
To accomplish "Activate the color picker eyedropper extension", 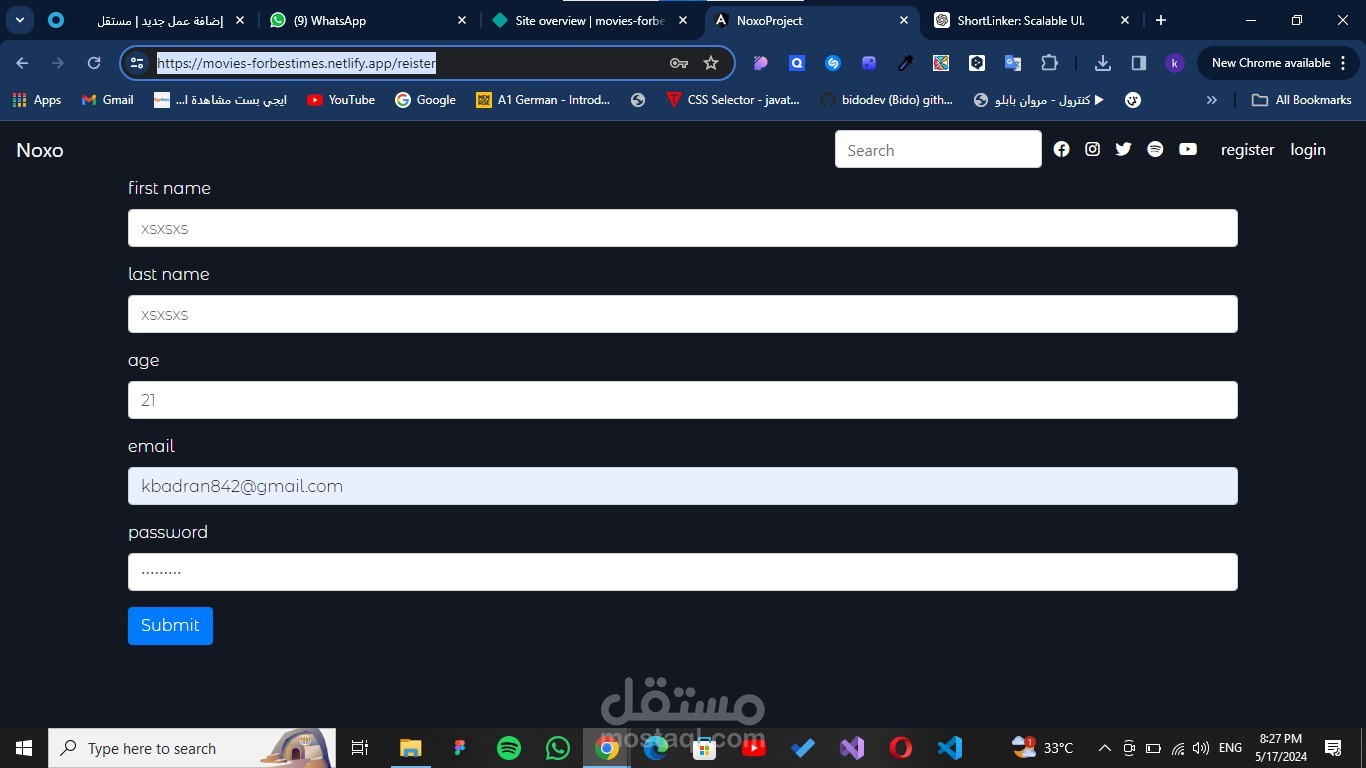I will click(905, 63).
